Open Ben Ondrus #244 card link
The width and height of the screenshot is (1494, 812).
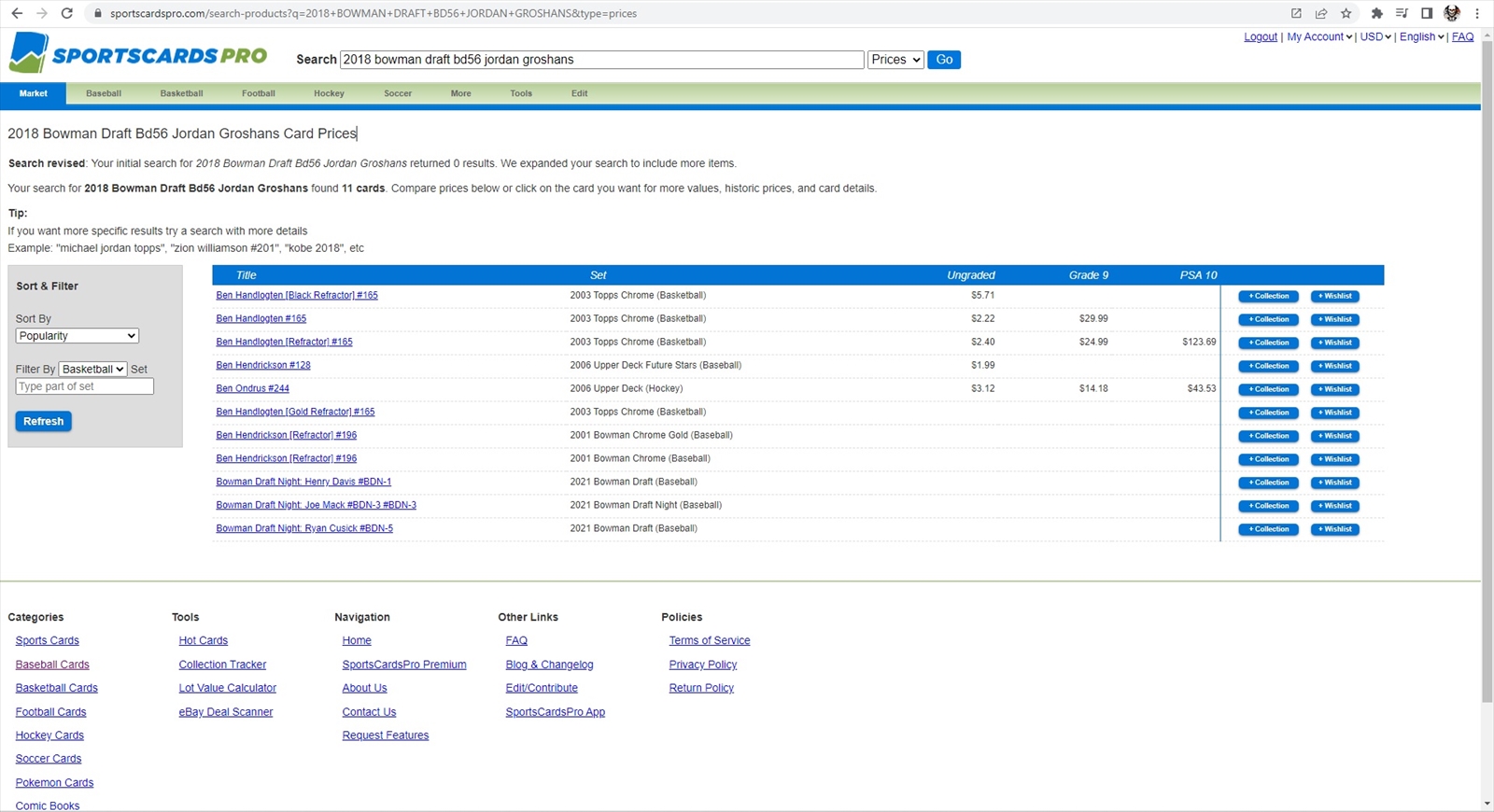[253, 389]
